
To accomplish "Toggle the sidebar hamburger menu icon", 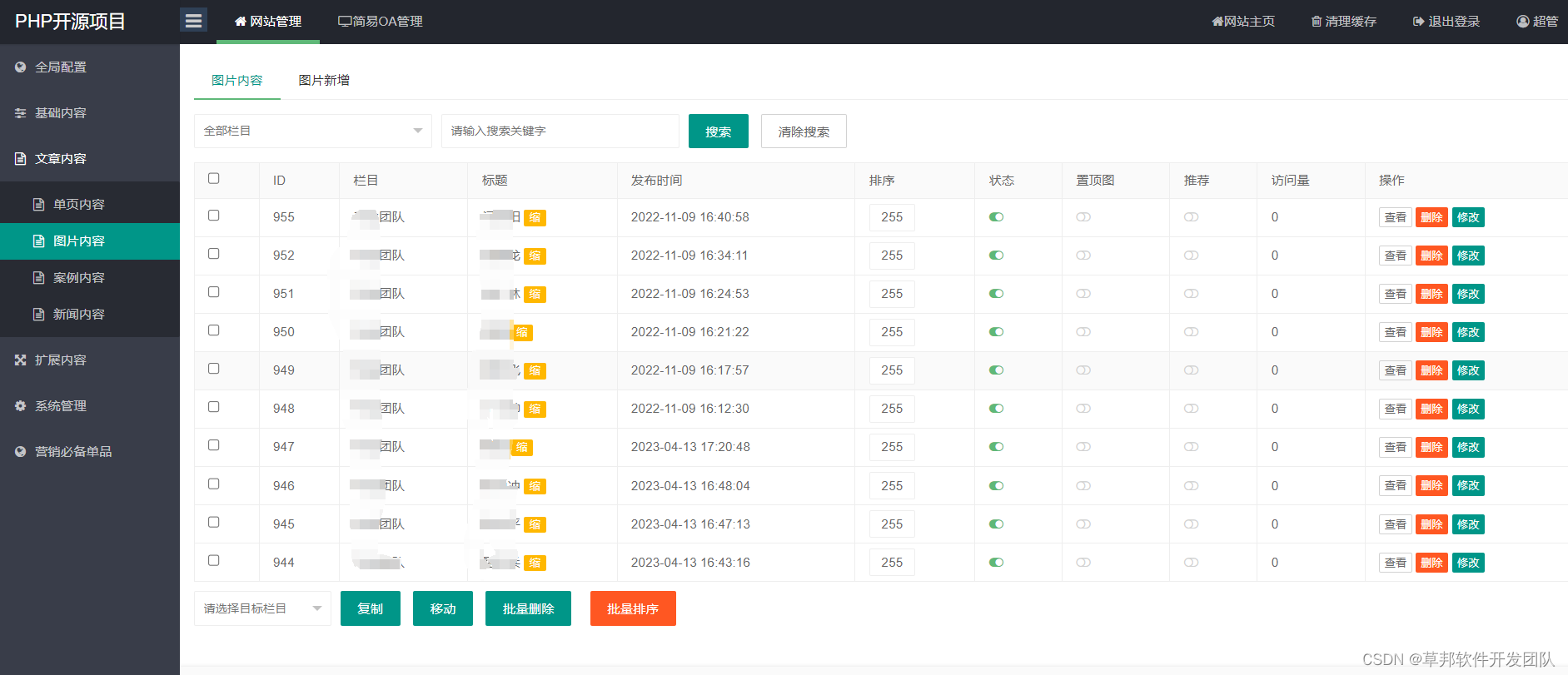I will tap(193, 21).
